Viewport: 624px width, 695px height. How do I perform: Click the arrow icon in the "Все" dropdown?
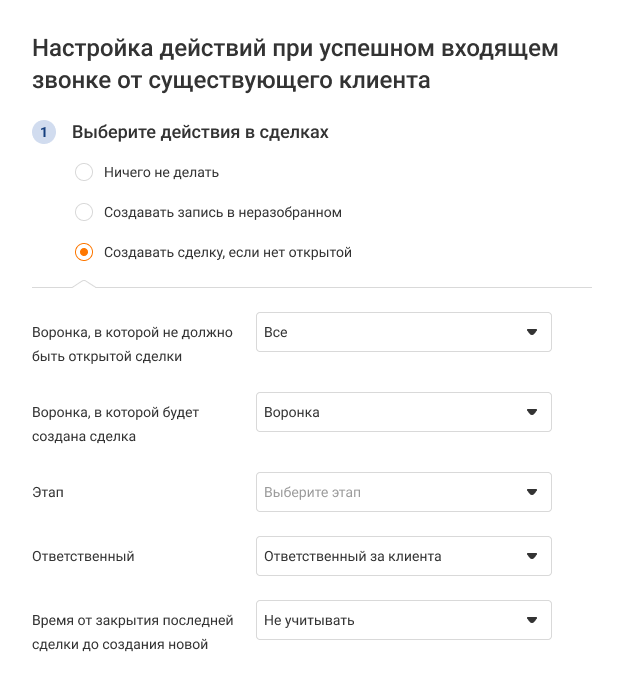tap(532, 332)
